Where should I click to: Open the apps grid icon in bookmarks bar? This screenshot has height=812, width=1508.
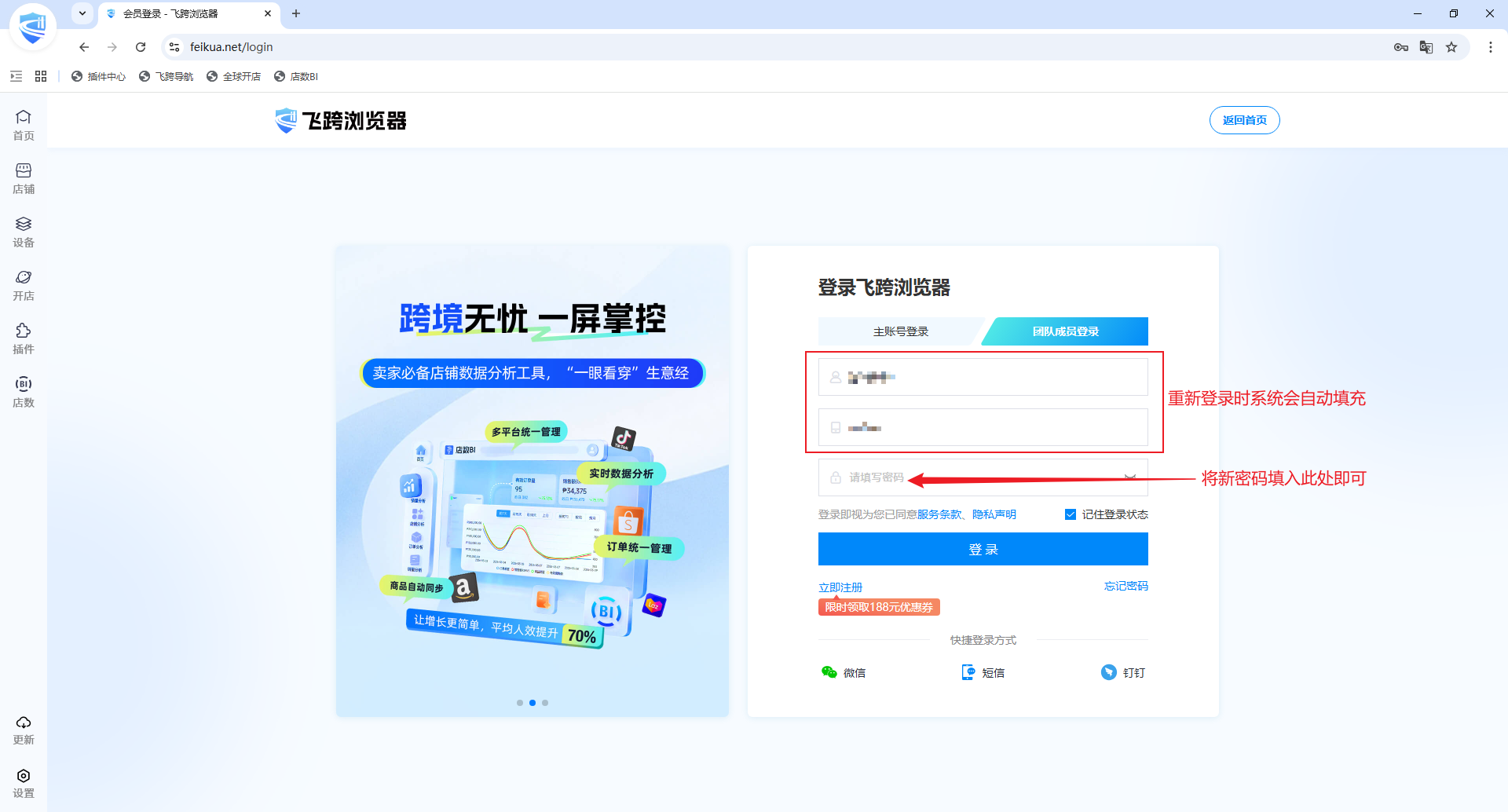click(41, 76)
